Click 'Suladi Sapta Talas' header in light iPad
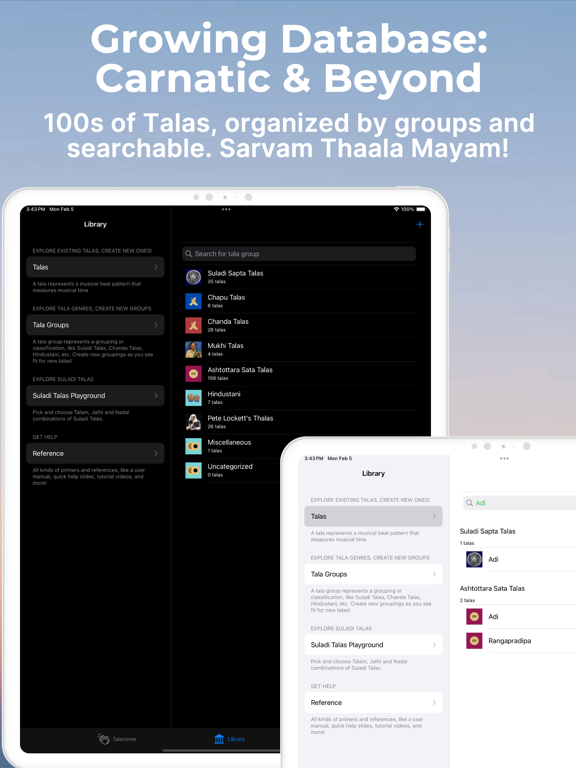 click(487, 531)
